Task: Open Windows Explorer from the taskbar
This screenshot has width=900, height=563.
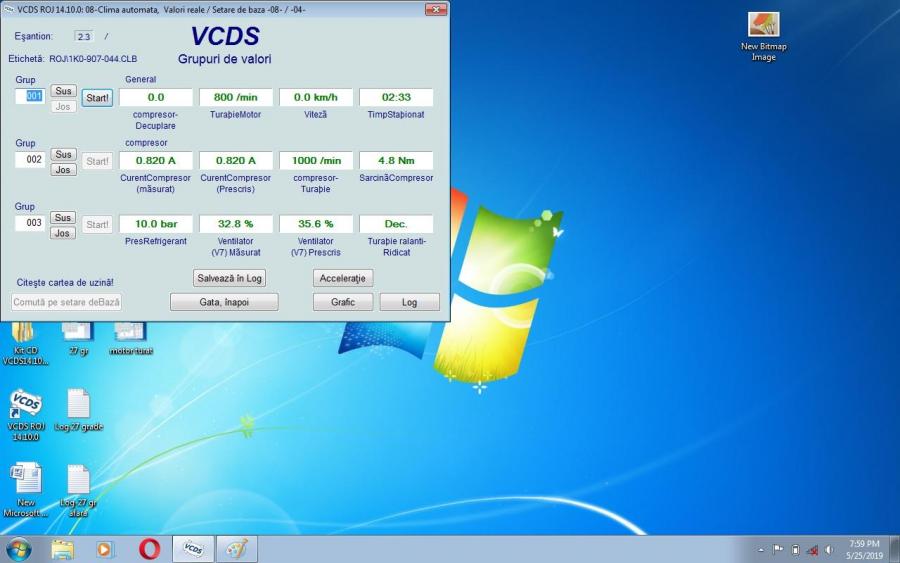Action: point(62,549)
